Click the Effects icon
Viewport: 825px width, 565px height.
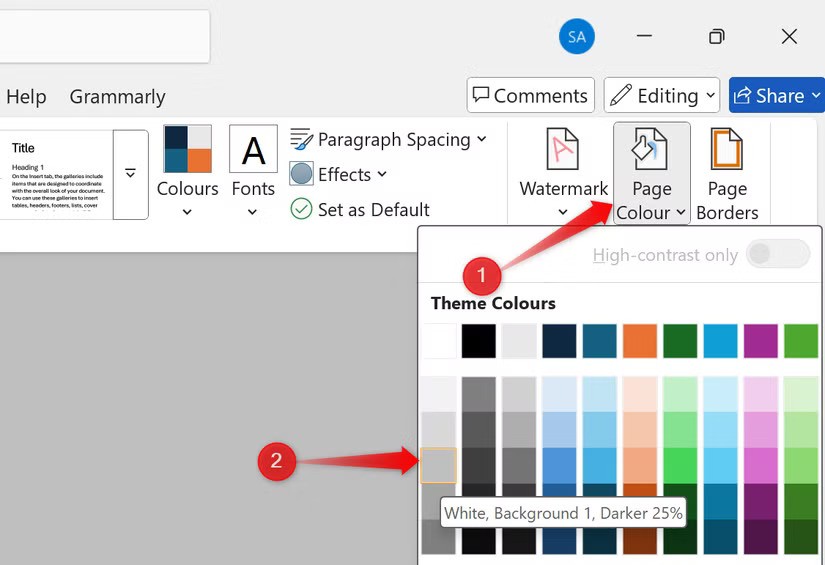tap(302, 174)
